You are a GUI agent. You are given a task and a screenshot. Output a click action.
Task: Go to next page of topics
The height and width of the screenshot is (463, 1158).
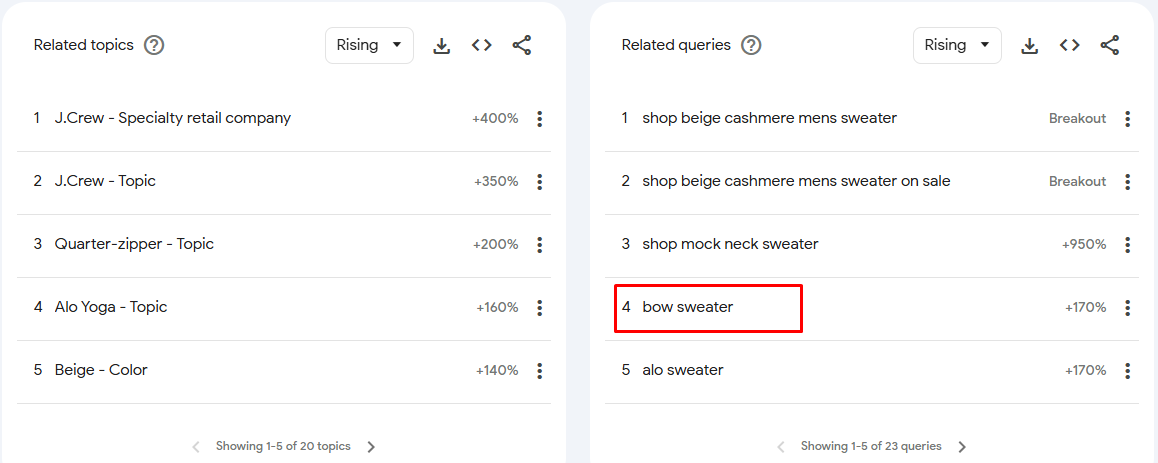(371, 447)
